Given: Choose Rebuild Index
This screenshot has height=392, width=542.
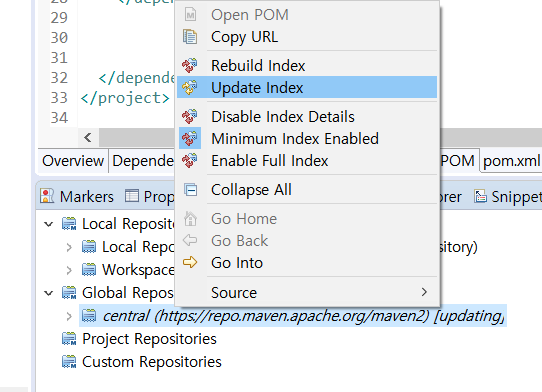Looking at the screenshot, I should (307, 66).
